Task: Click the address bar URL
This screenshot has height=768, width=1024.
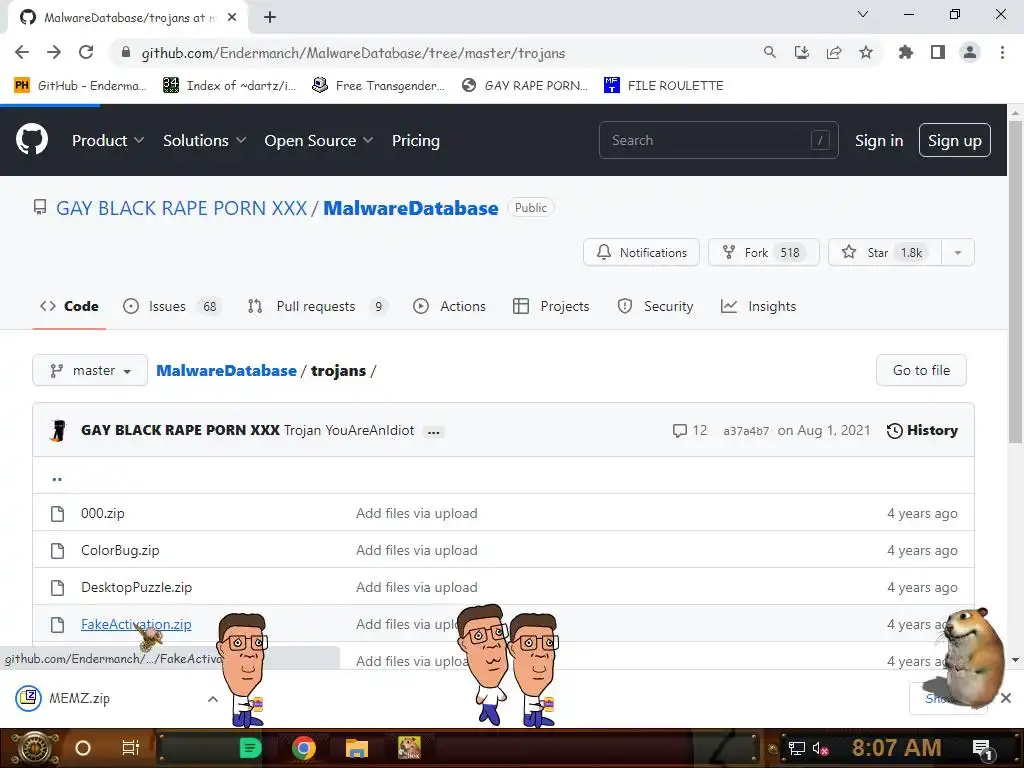Action: [353, 53]
